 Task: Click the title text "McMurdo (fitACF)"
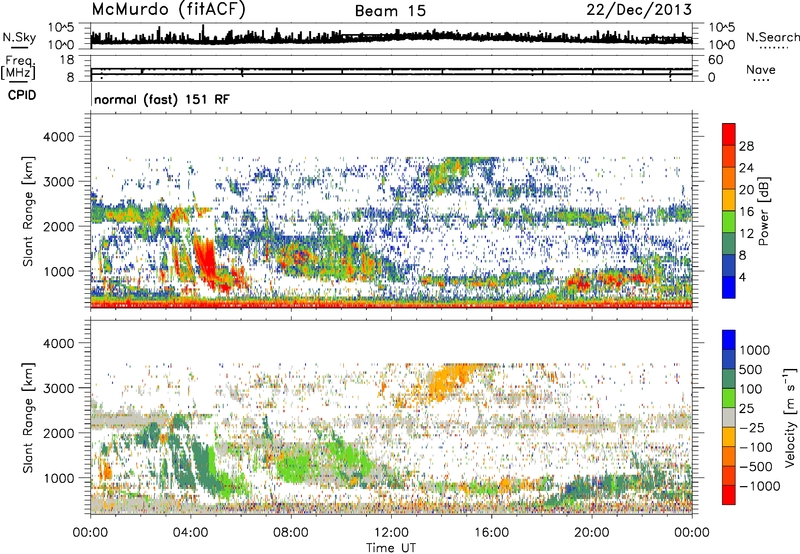click(x=168, y=10)
